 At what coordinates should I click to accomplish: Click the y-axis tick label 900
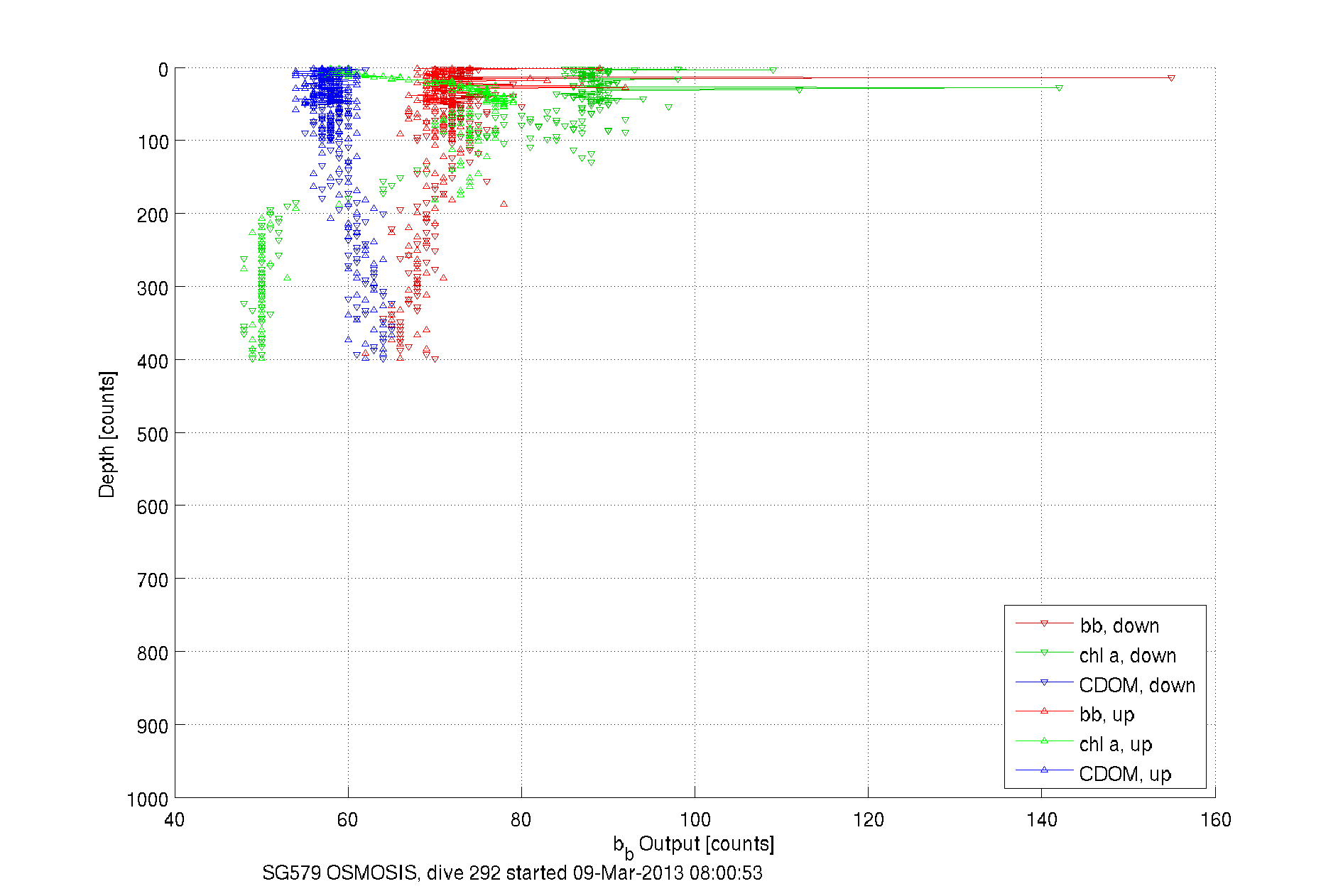153,726
